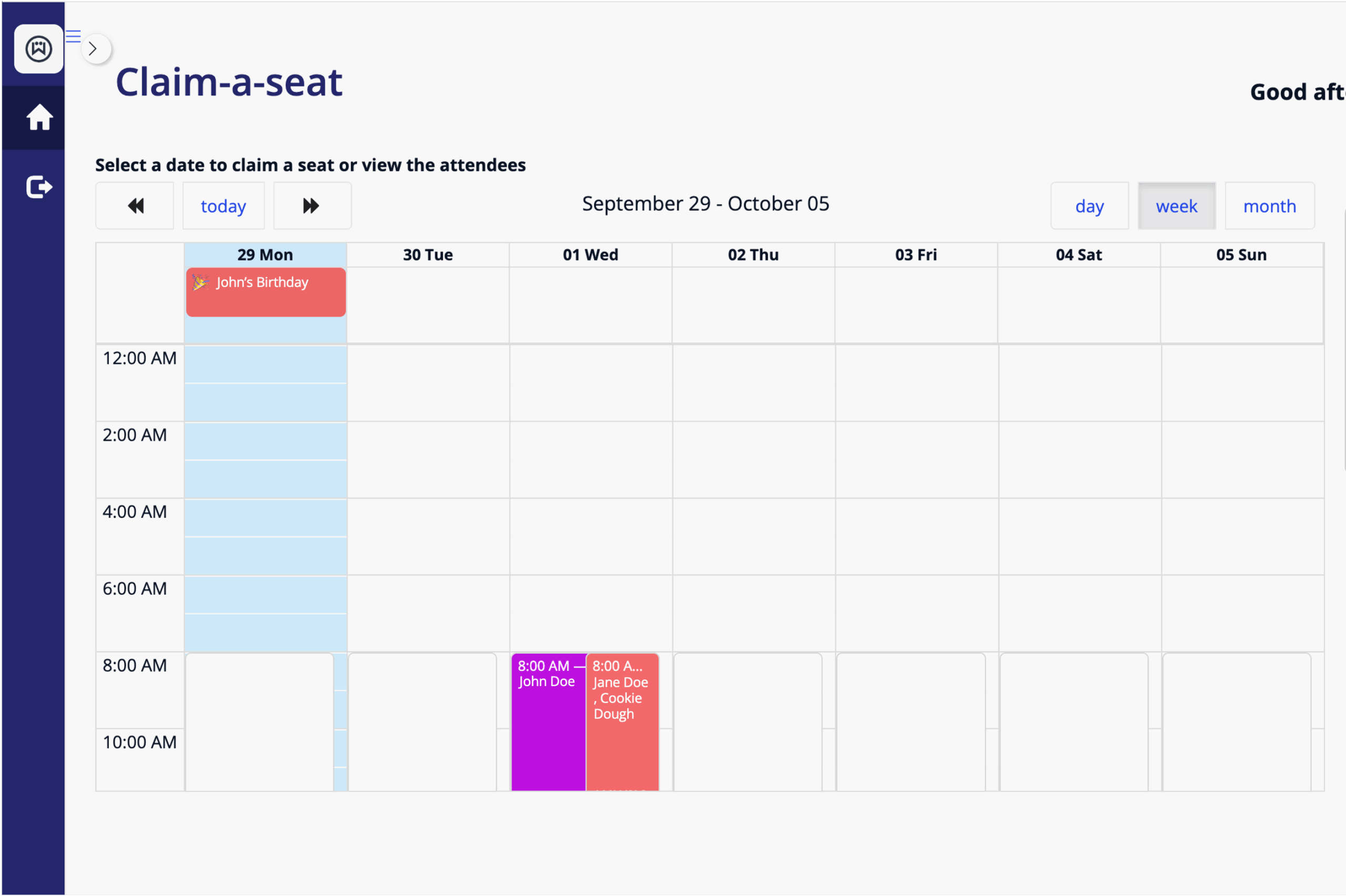Switch to week view
The height and width of the screenshot is (896, 1346).
(x=1176, y=206)
